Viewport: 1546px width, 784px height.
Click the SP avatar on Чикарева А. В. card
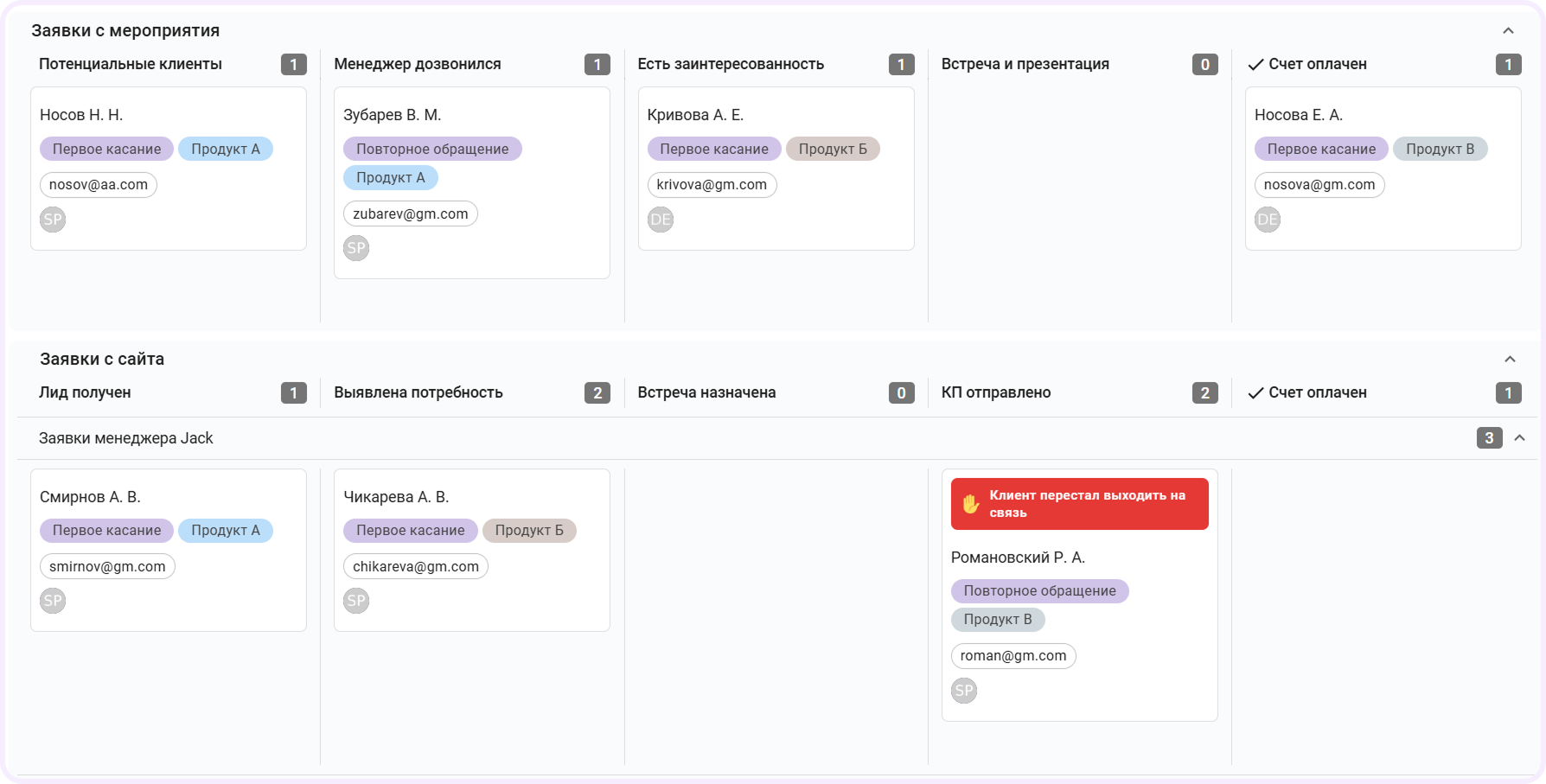coord(355,600)
